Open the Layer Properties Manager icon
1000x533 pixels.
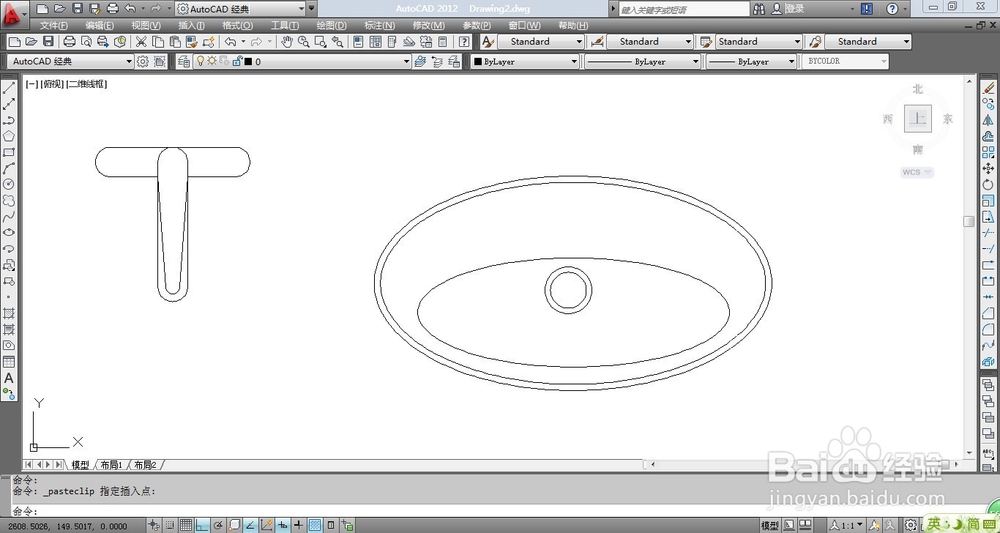tap(184, 61)
